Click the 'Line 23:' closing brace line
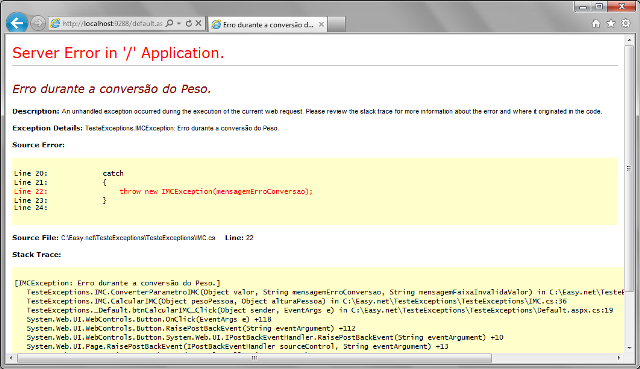 (60, 200)
